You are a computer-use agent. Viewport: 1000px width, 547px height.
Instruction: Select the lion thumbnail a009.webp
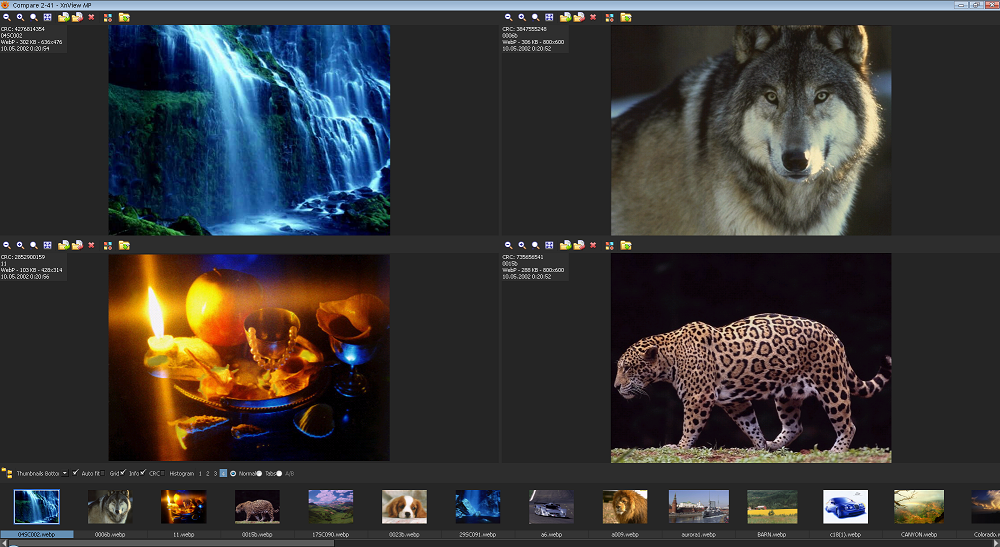pyautogui.click(x=624, y=507)
